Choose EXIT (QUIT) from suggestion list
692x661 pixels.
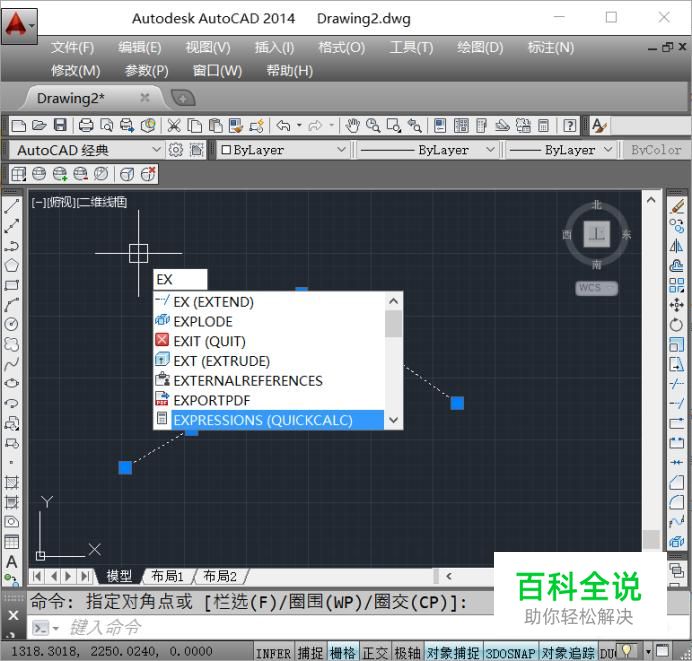click(269, 342)
